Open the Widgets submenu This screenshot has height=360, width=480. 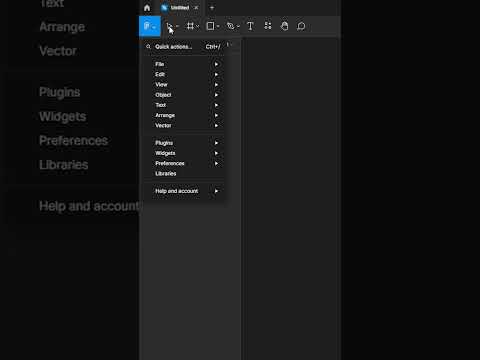pyautogui.click(x=184, y=153)
